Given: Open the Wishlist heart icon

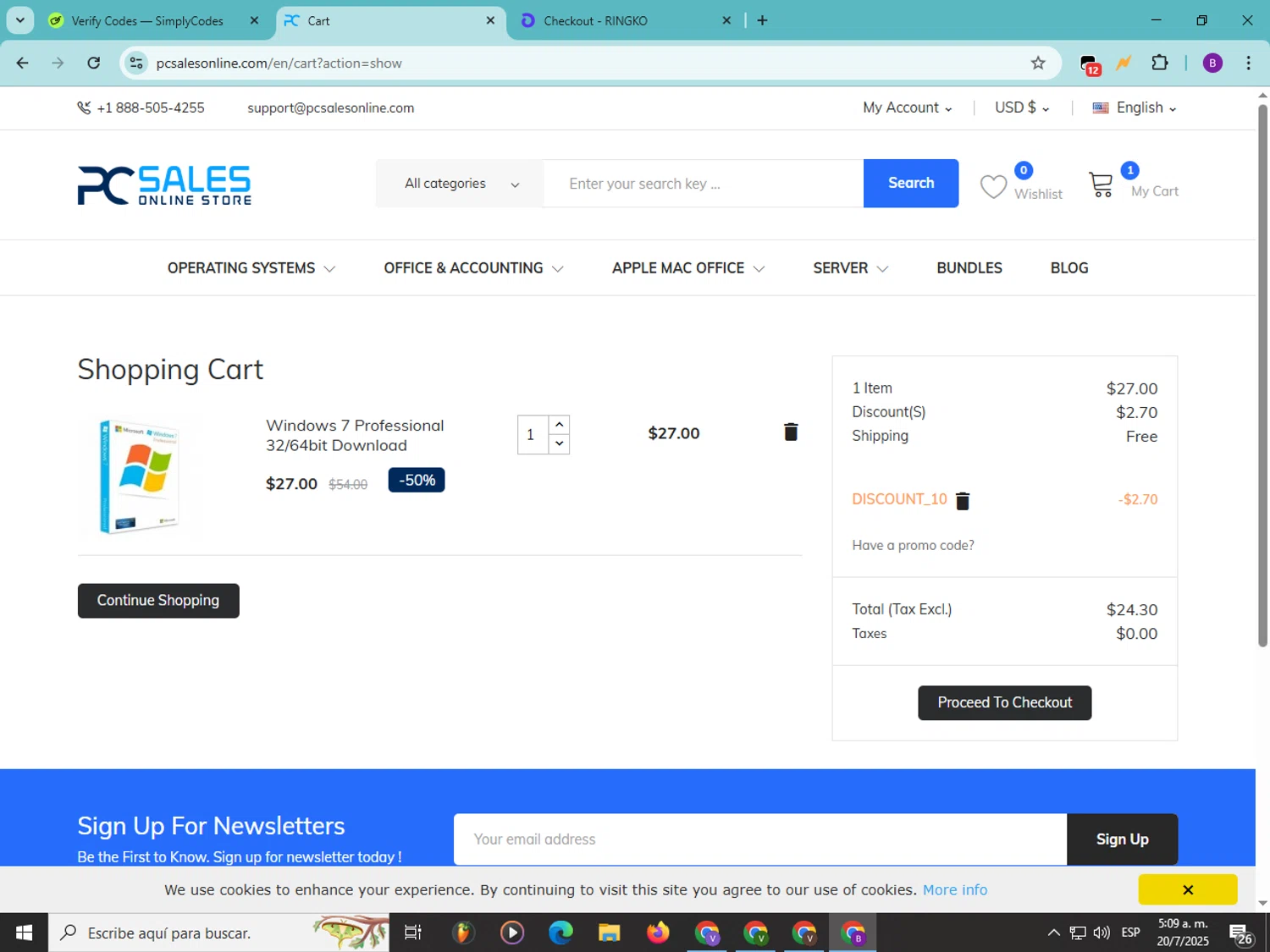Looking at the screenshot, I should (x=993, y=187).
